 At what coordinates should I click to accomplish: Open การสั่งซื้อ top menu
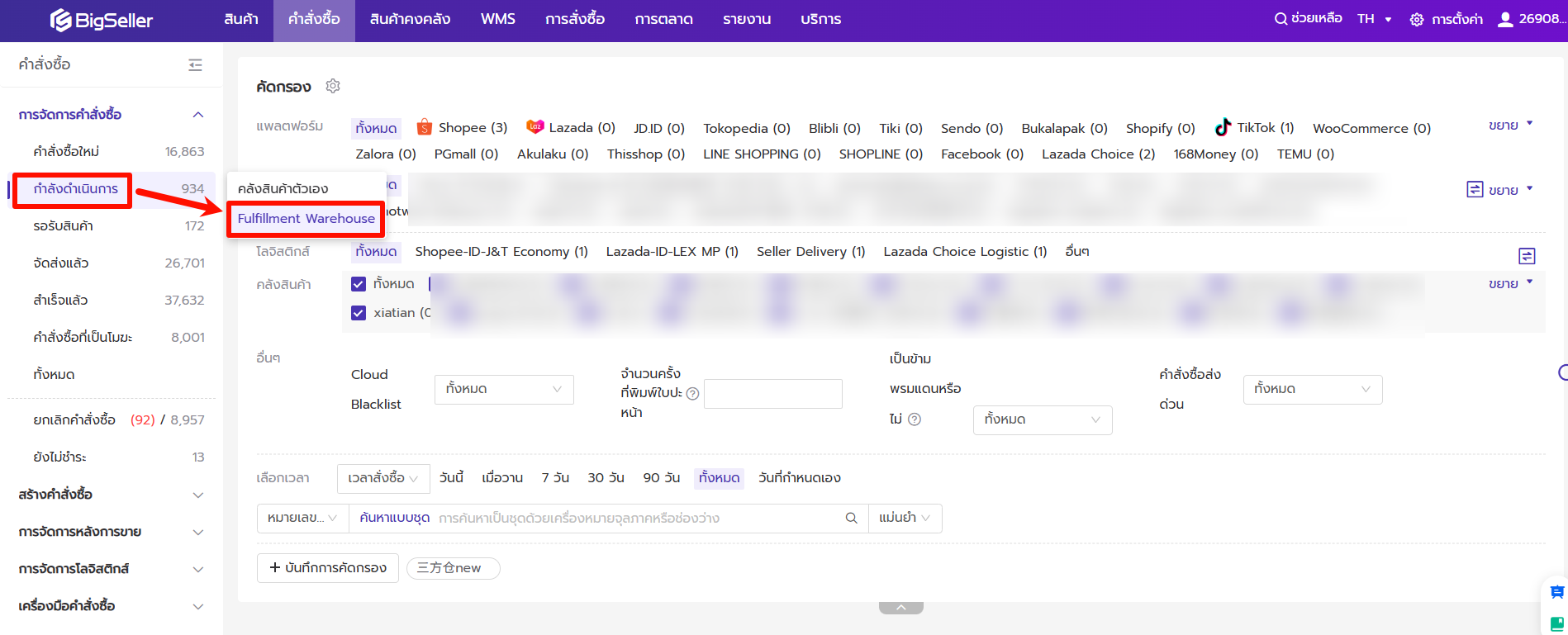(575, 19)
